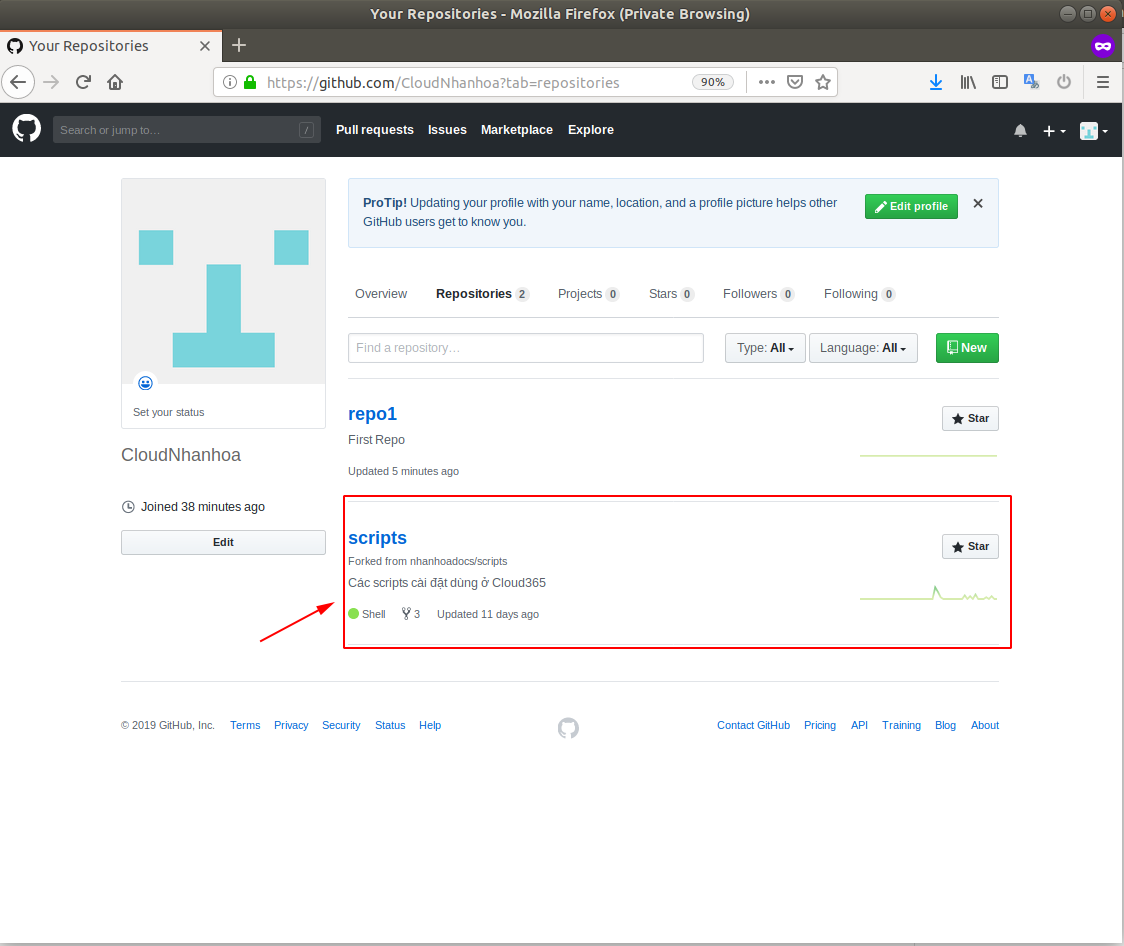1124x946 pixels.
Task: Toggle the Firefox sidebar icon
Action: point(999,82)
